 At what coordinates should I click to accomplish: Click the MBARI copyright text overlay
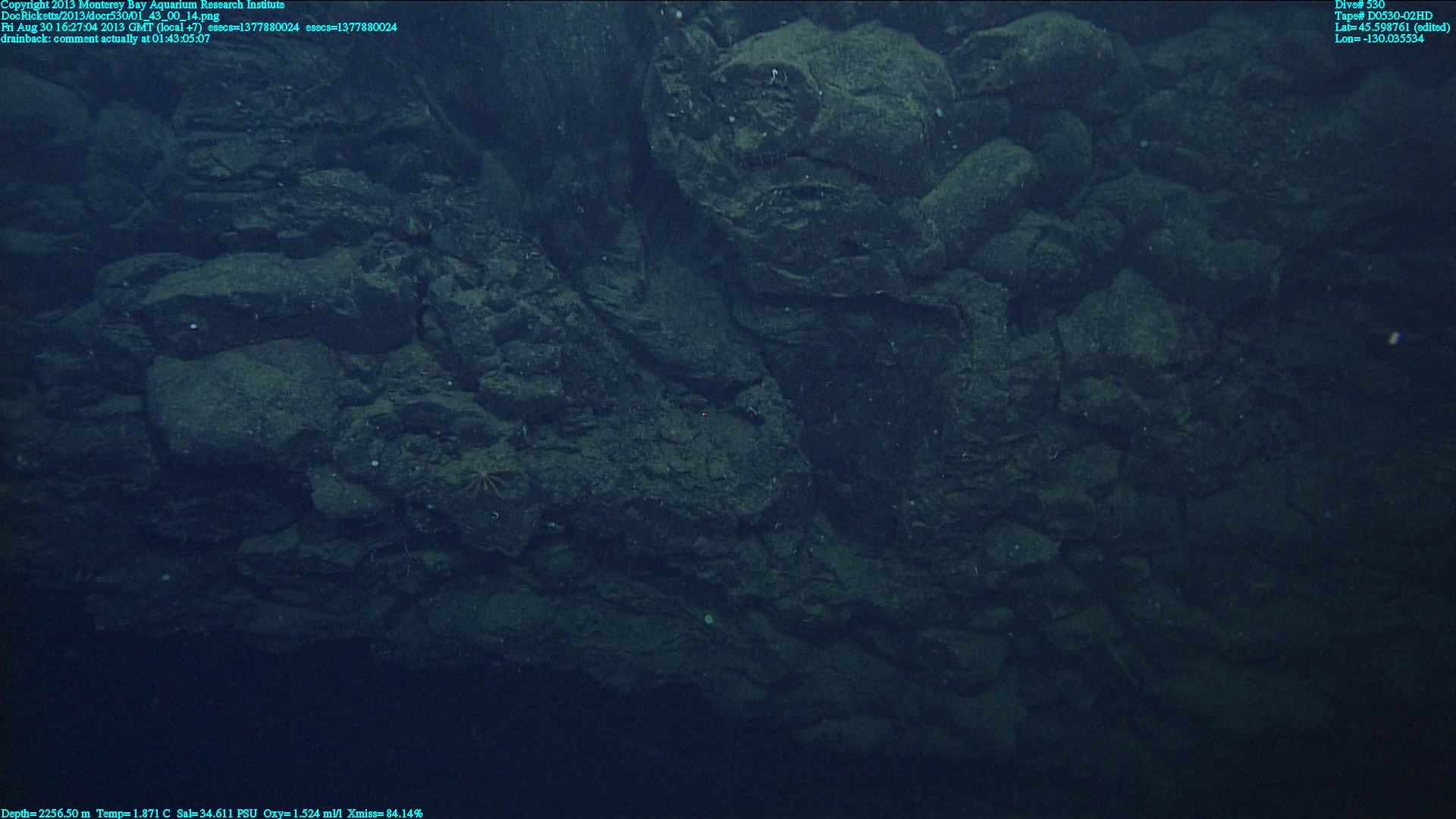(x=143, y=5)
